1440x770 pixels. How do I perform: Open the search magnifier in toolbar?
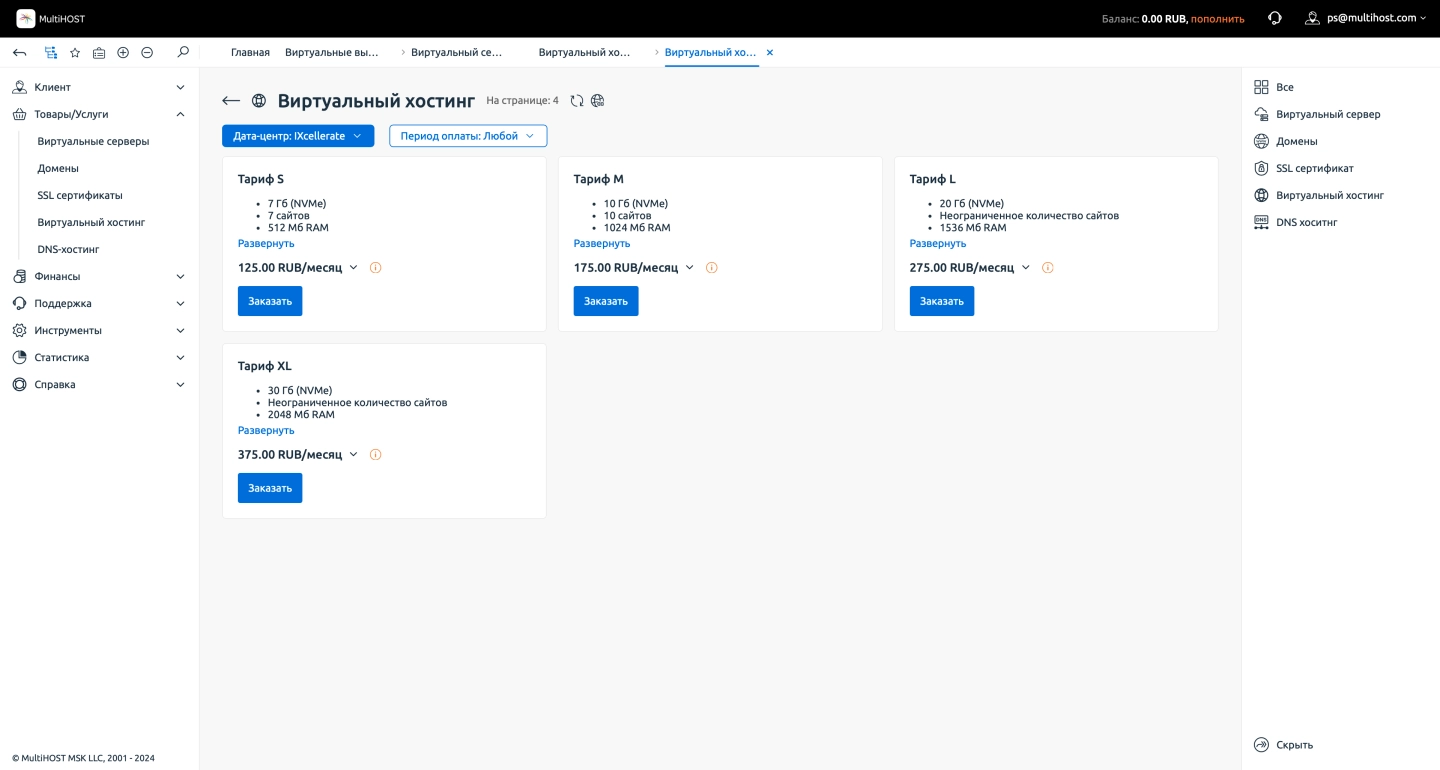(x=183, y=52)
